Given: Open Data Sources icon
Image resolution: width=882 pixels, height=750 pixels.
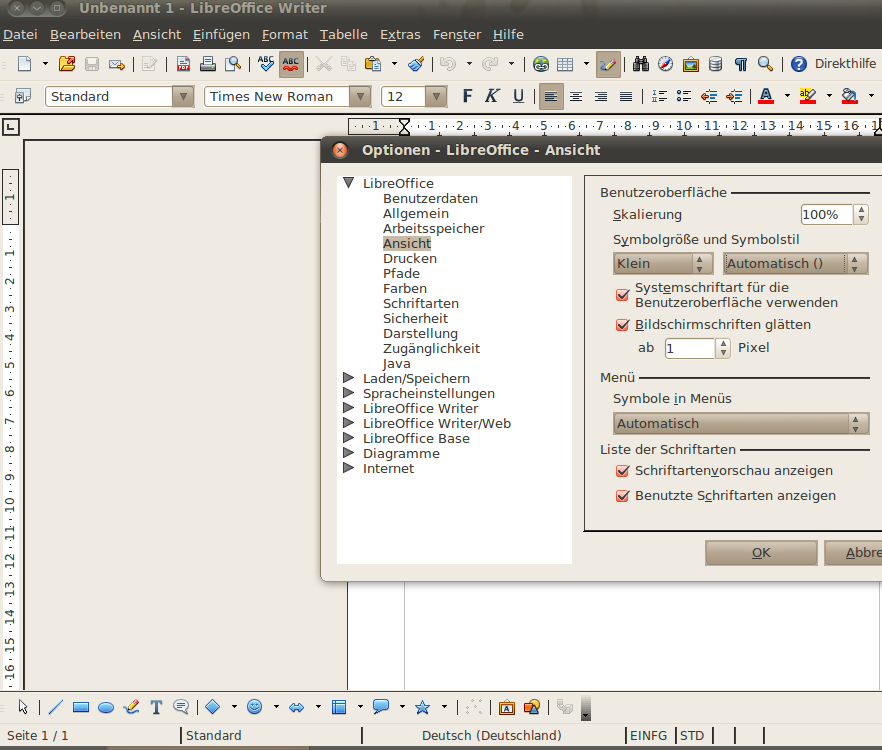Looking at the screenshot, I should tap(716, 64).
